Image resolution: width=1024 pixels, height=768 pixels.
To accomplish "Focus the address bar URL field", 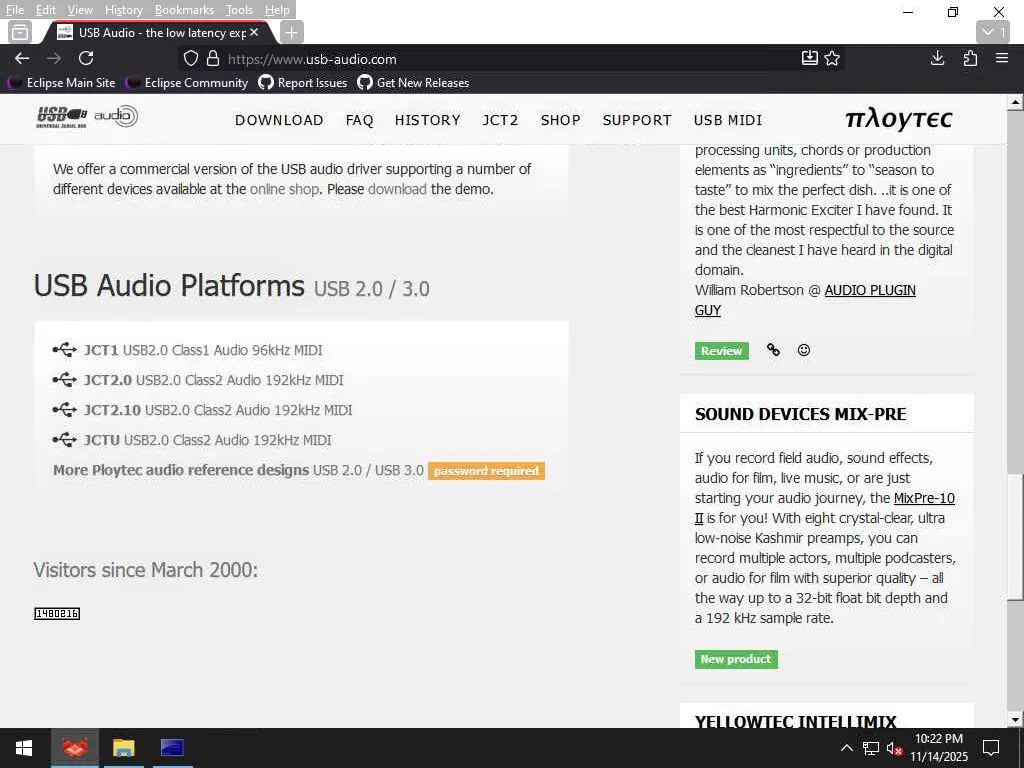I will click(x=509, y=59).
